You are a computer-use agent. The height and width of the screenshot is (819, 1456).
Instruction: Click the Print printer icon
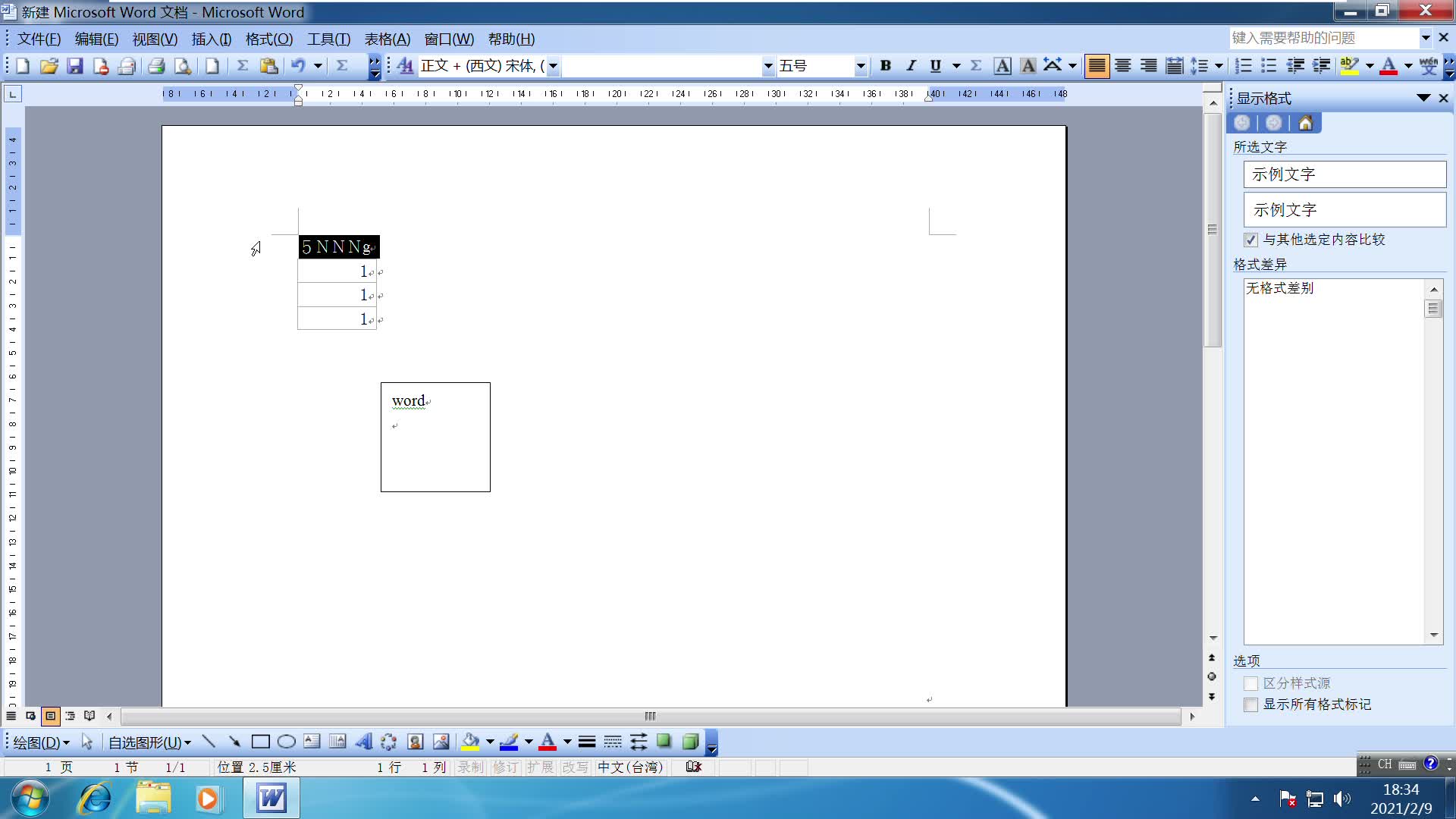point(156,66)
